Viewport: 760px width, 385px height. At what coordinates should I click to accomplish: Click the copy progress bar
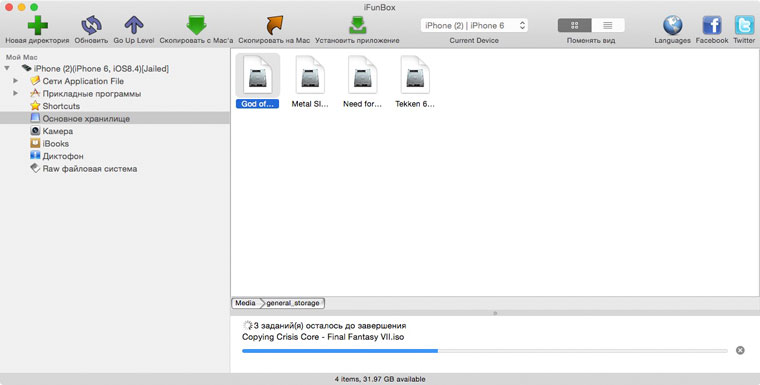click(485, 350)
